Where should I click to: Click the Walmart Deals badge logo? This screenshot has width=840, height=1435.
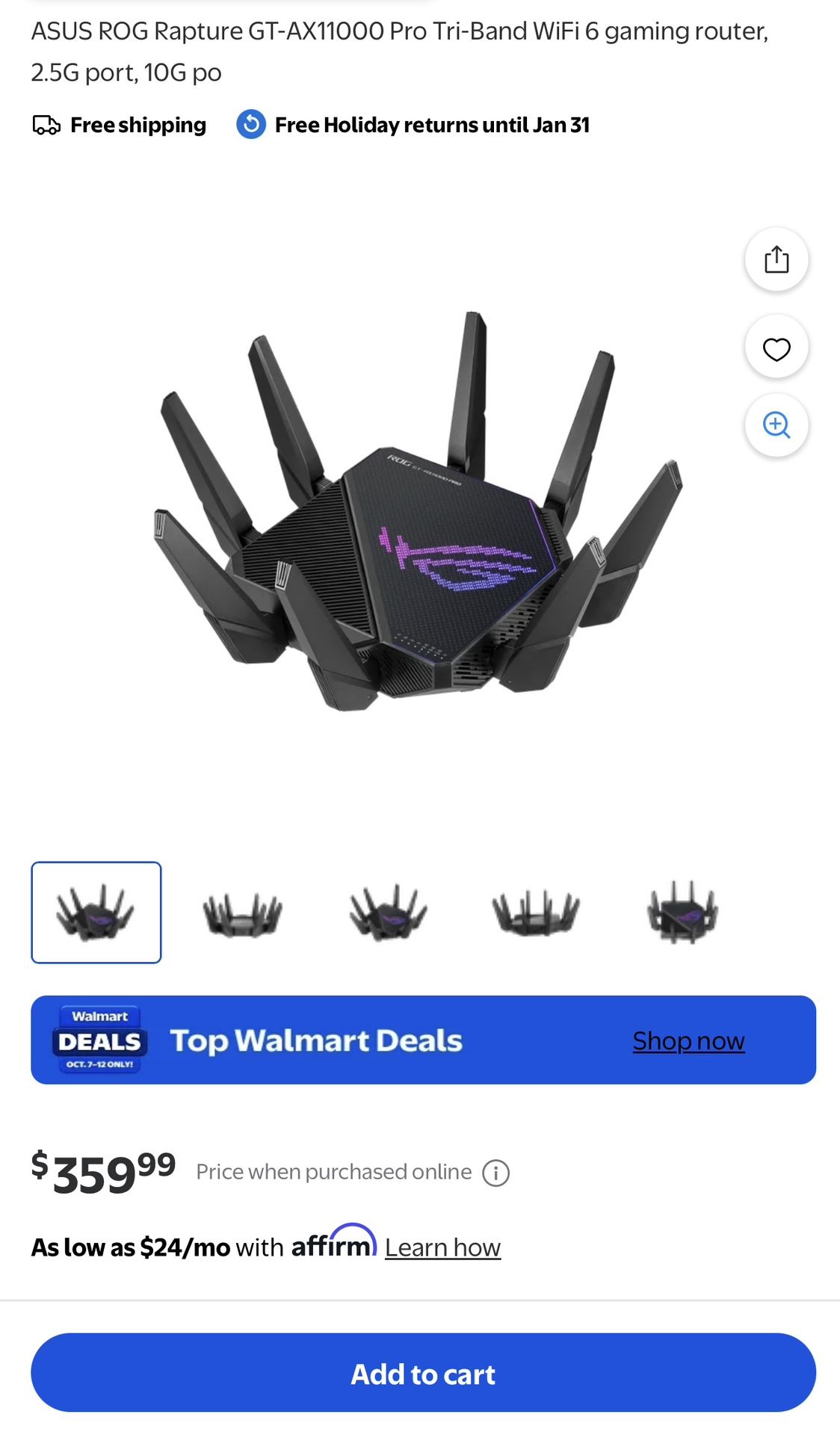click(99, 1040)
